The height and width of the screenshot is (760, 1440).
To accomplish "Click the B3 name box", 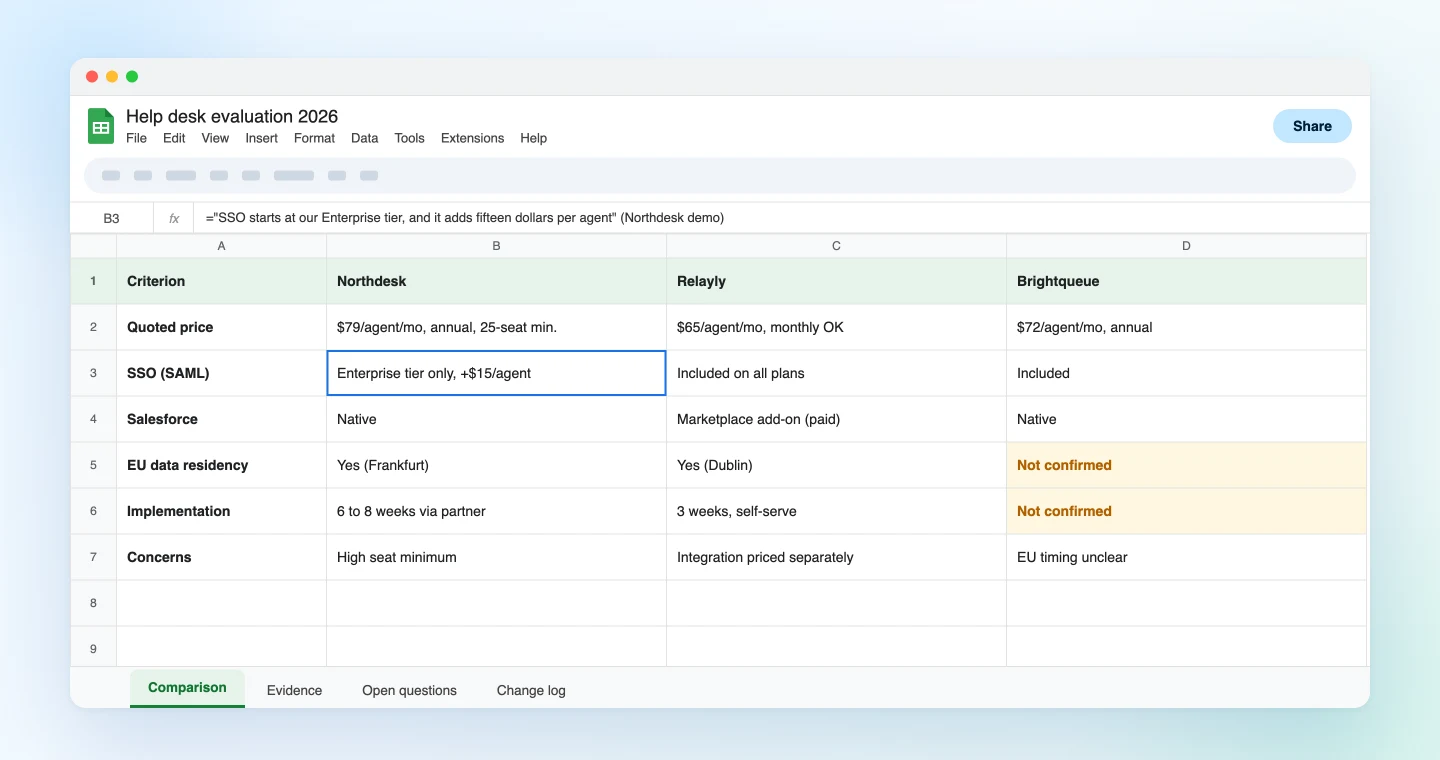I will (111, 218).
